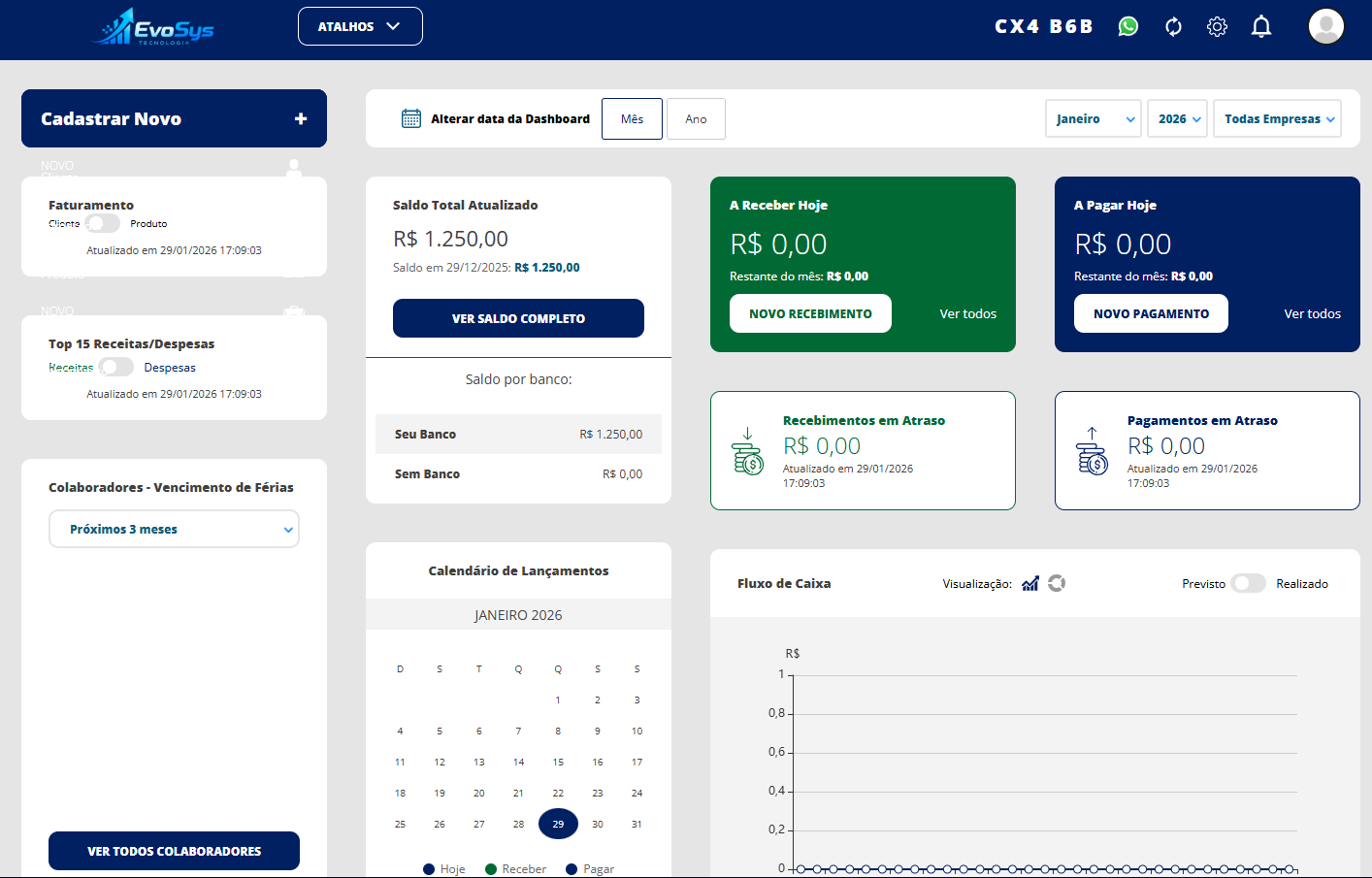Click the EvoSys logo
Screen dimensions: 1372x878
pyautogui.click(x=150, y=28)
